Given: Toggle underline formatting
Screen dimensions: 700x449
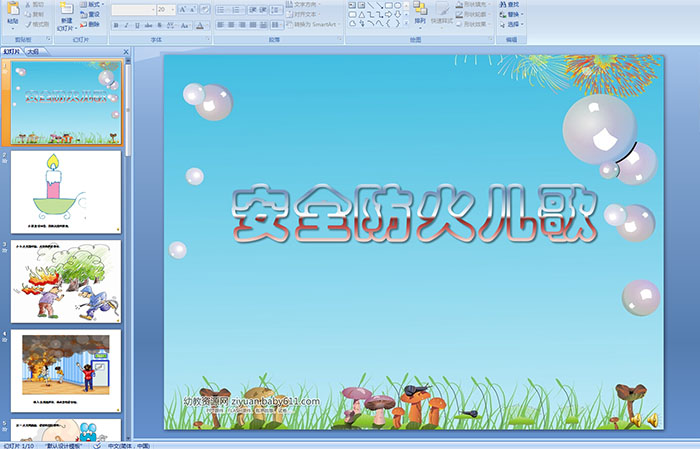Looking at the screenshot, I should click(137, 25).
